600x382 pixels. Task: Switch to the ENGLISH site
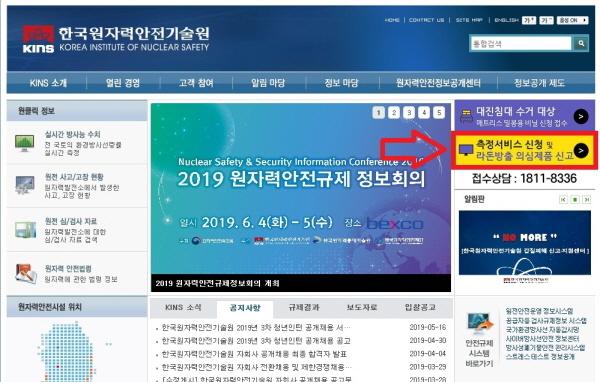coord(506,20)
